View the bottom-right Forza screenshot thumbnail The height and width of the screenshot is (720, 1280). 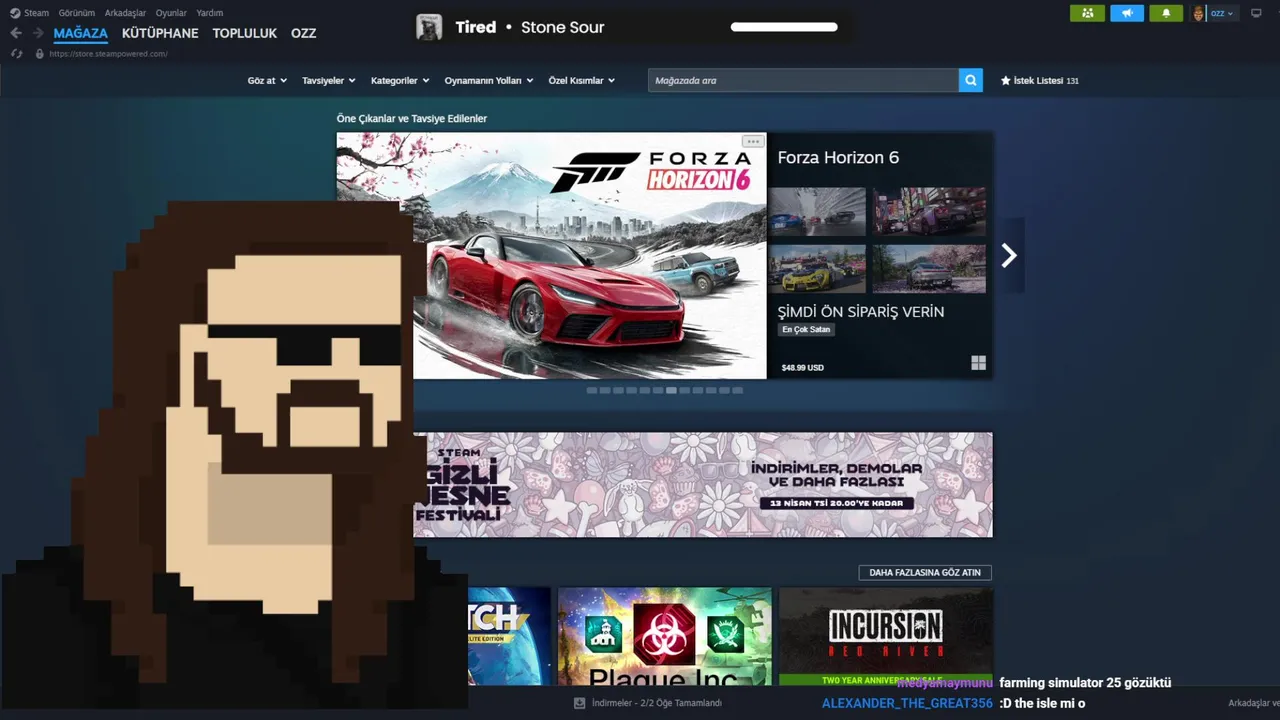click(x=929, y=268)
